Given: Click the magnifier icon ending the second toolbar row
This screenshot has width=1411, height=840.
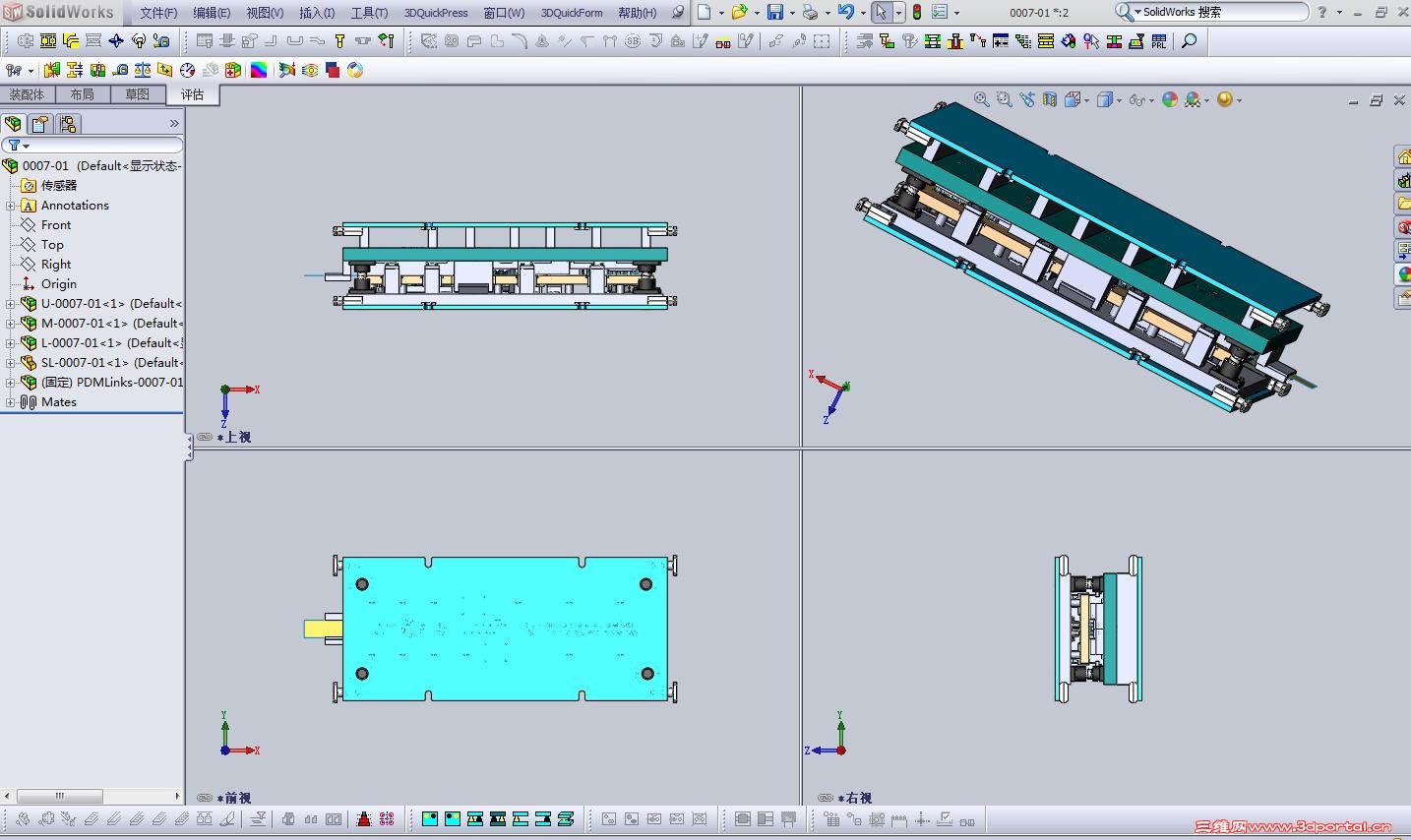Looking at the screenshot, I should (1189, 41).
